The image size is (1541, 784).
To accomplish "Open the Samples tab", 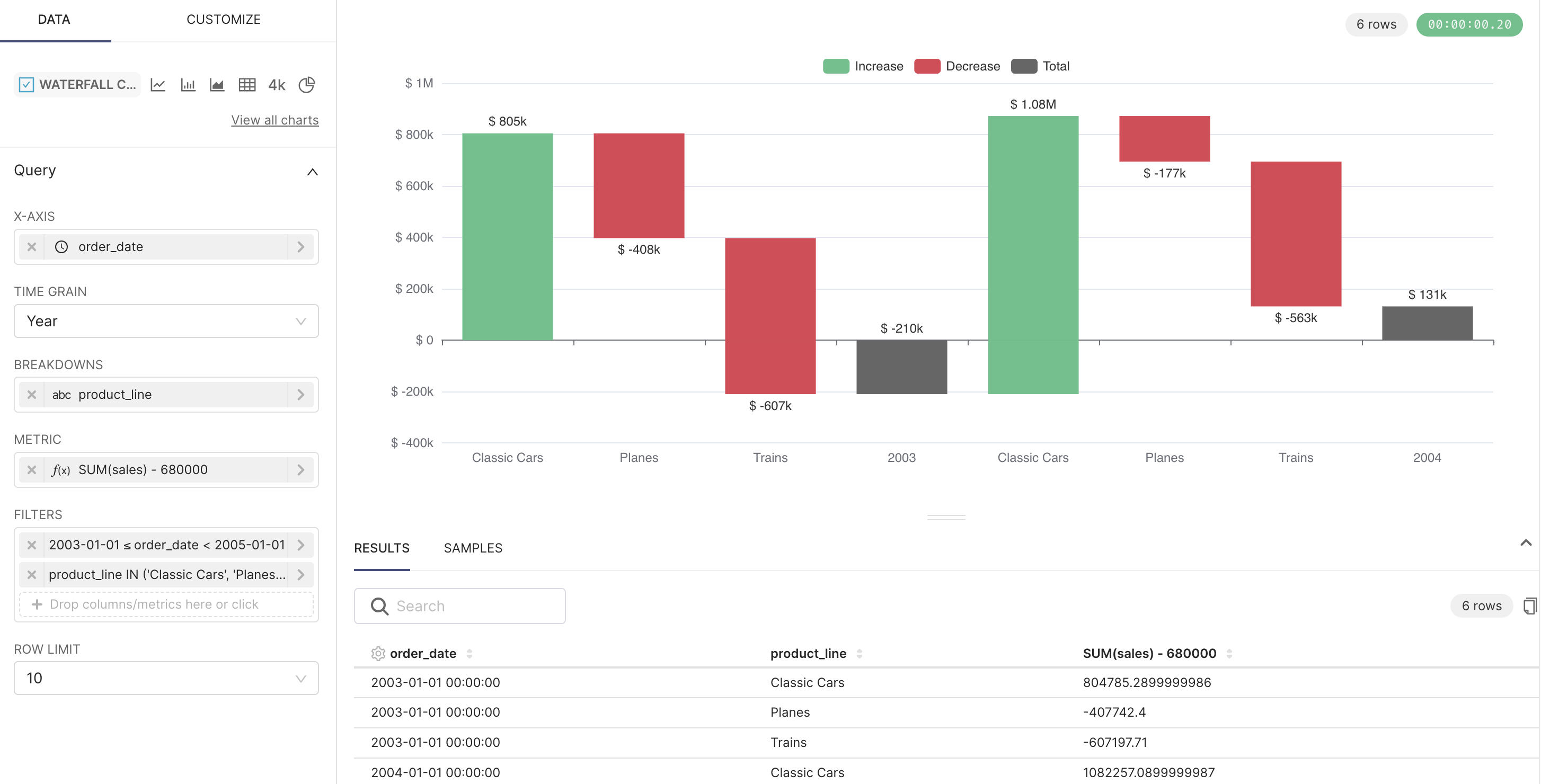I will pos(473,548).
